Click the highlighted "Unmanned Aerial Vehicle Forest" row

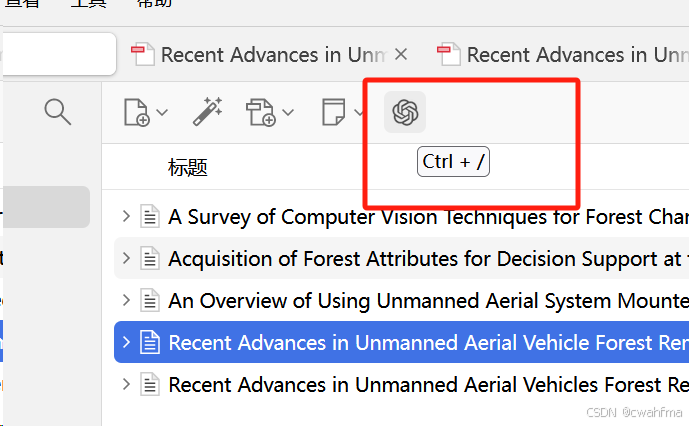click(x=420, y=342)
